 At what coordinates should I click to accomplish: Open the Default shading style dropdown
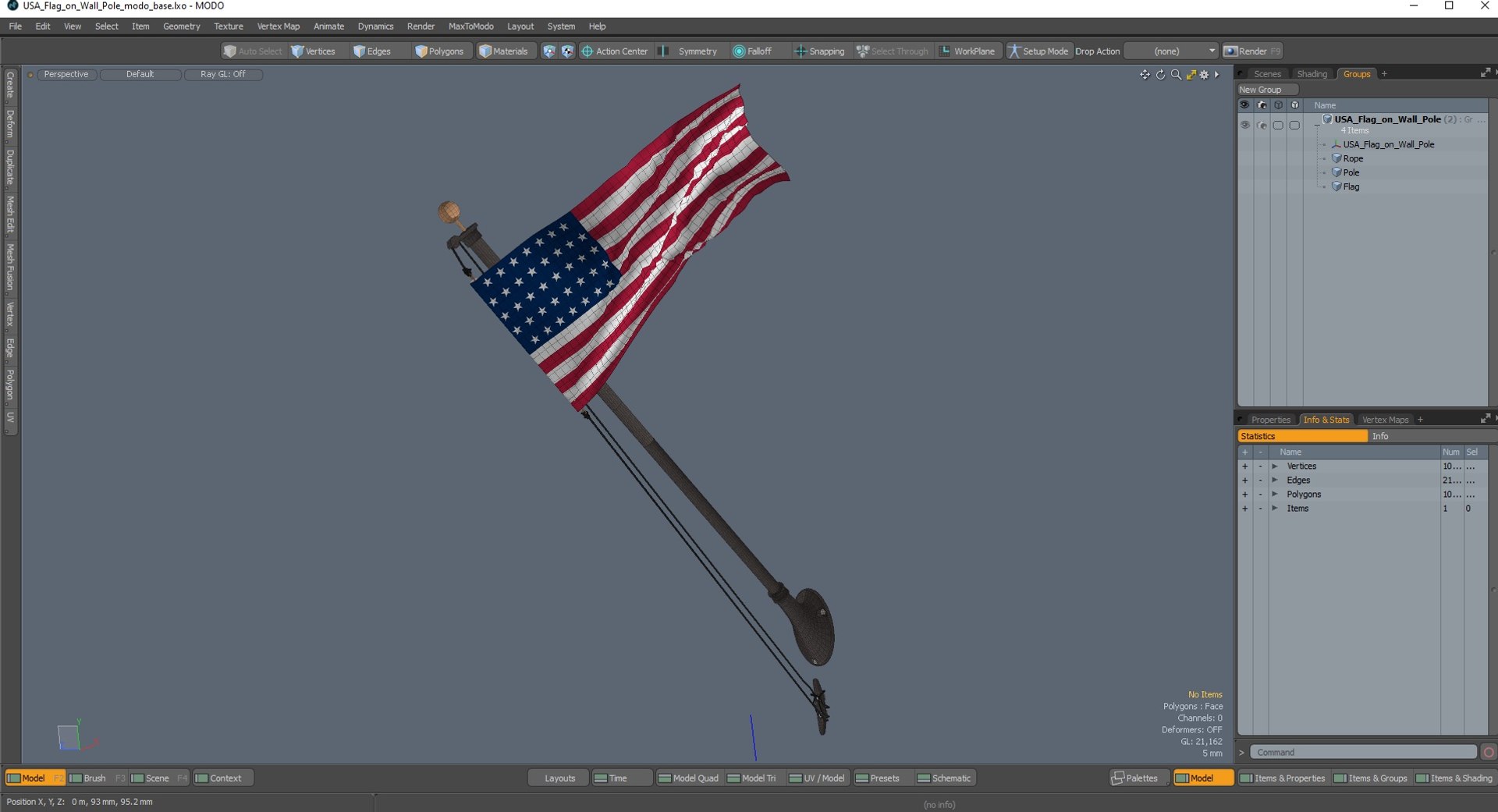click(x=140, y=74)
